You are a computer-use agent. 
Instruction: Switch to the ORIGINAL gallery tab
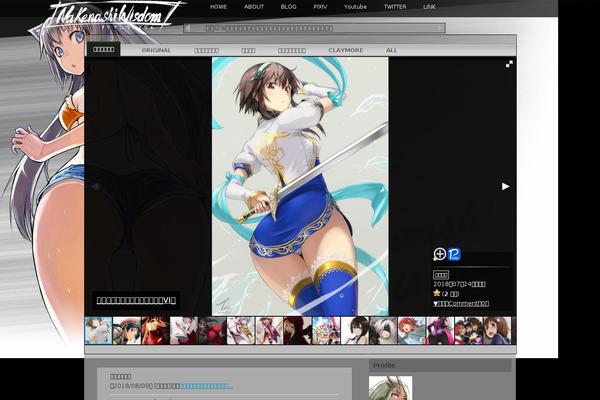pos(156,50)
